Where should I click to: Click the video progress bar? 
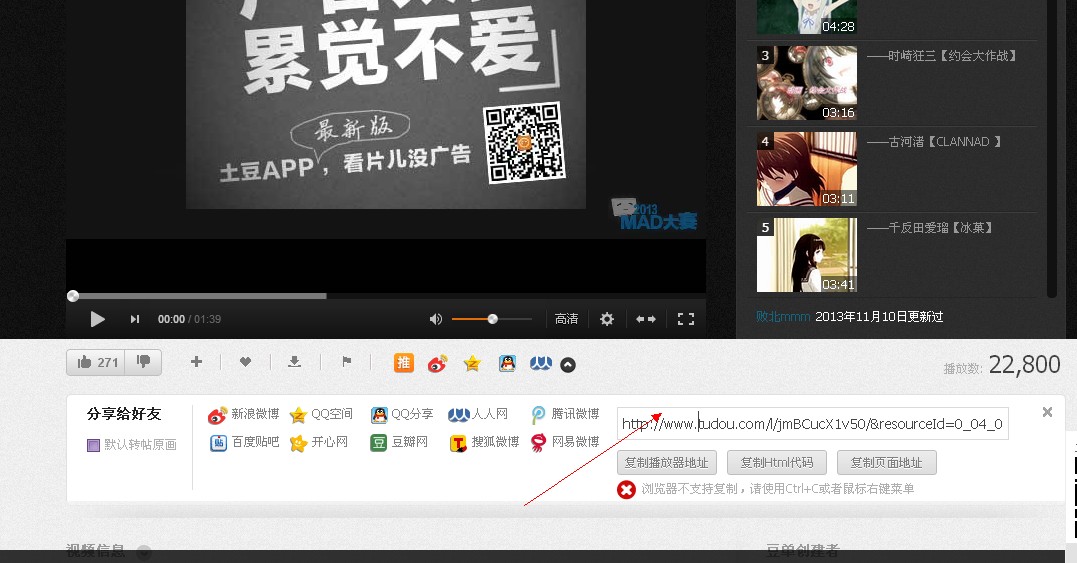386,296
